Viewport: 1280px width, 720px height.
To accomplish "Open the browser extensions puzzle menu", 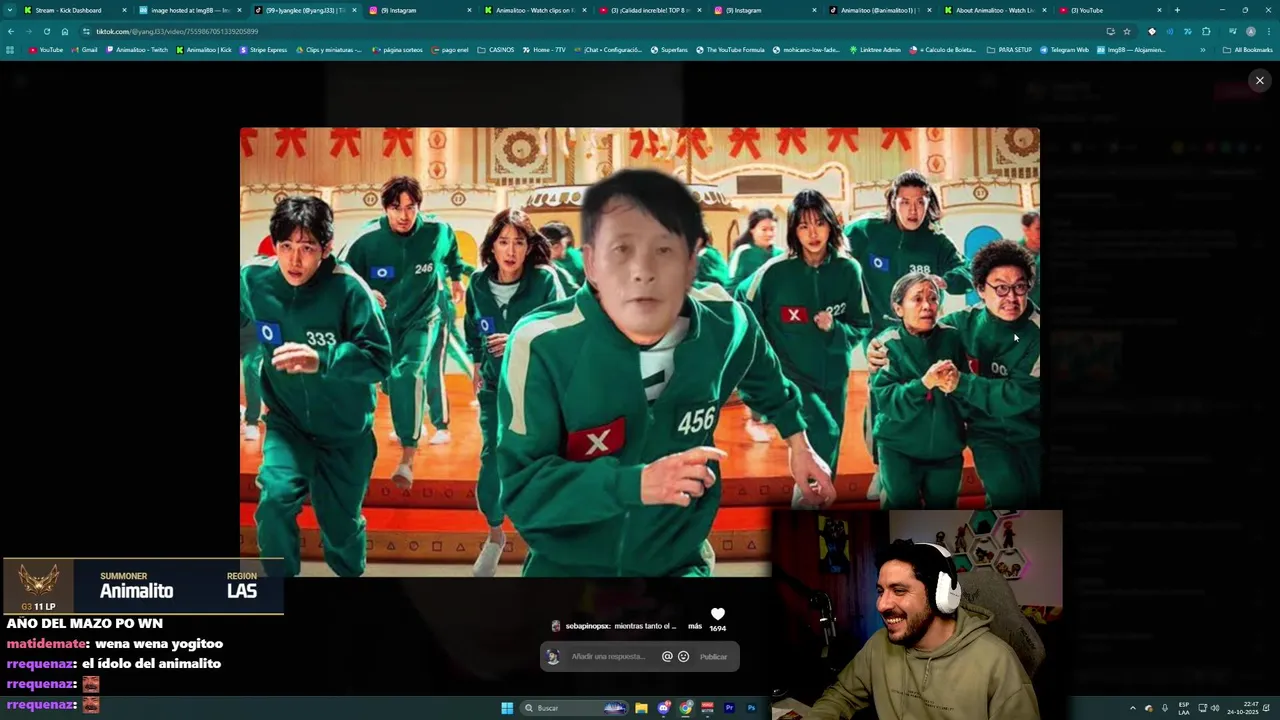I will tap(1206, 31).
